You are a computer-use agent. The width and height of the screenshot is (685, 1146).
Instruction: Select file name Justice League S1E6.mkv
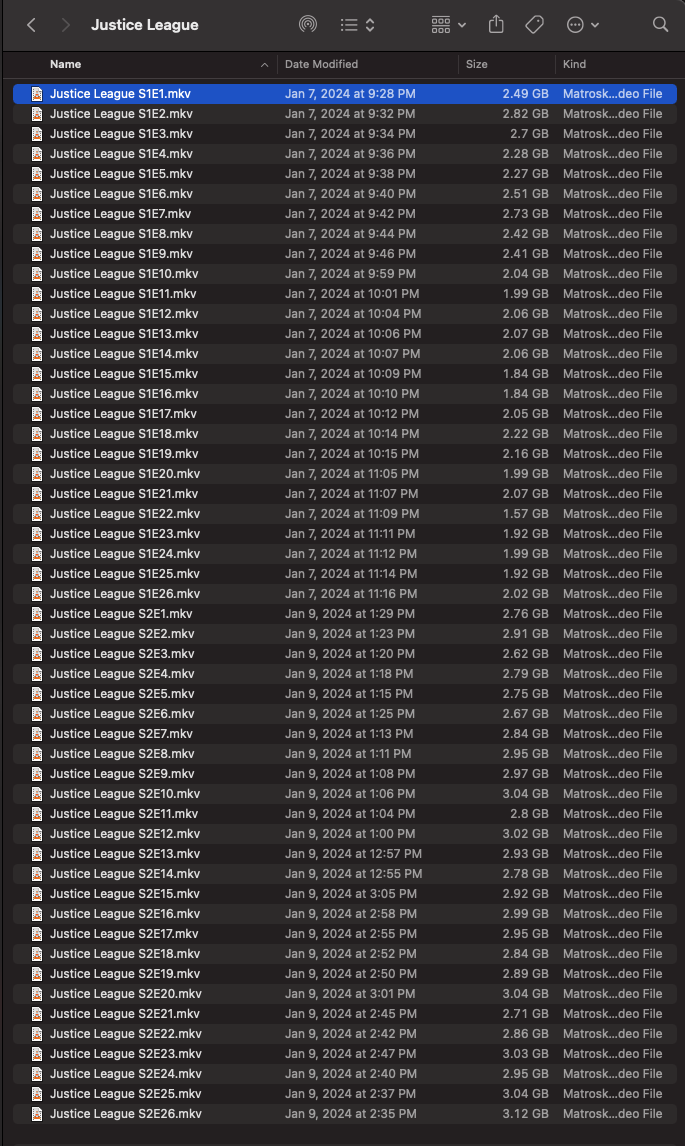pyautogui.click(x=121, y=194)
